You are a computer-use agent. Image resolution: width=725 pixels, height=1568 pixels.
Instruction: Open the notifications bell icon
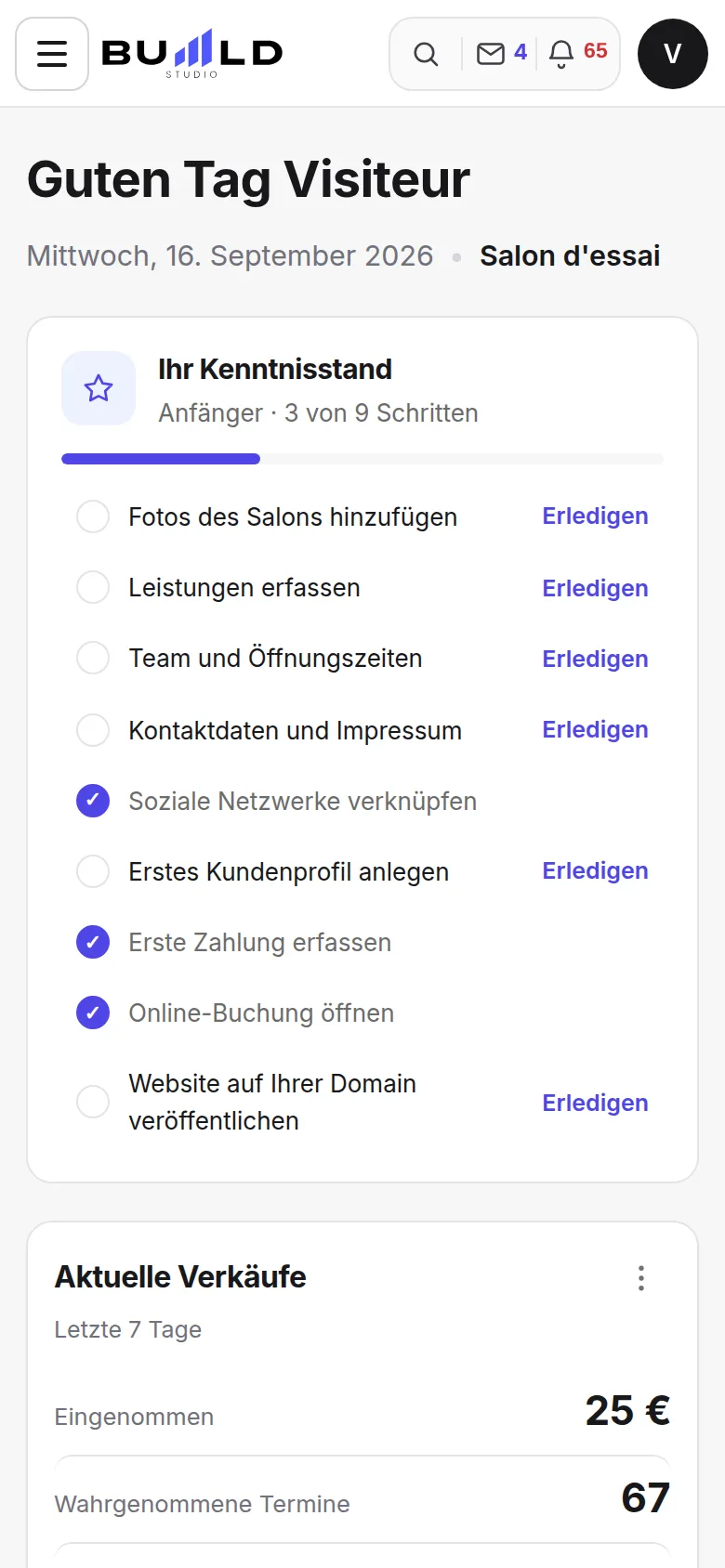tap(577, 53)
